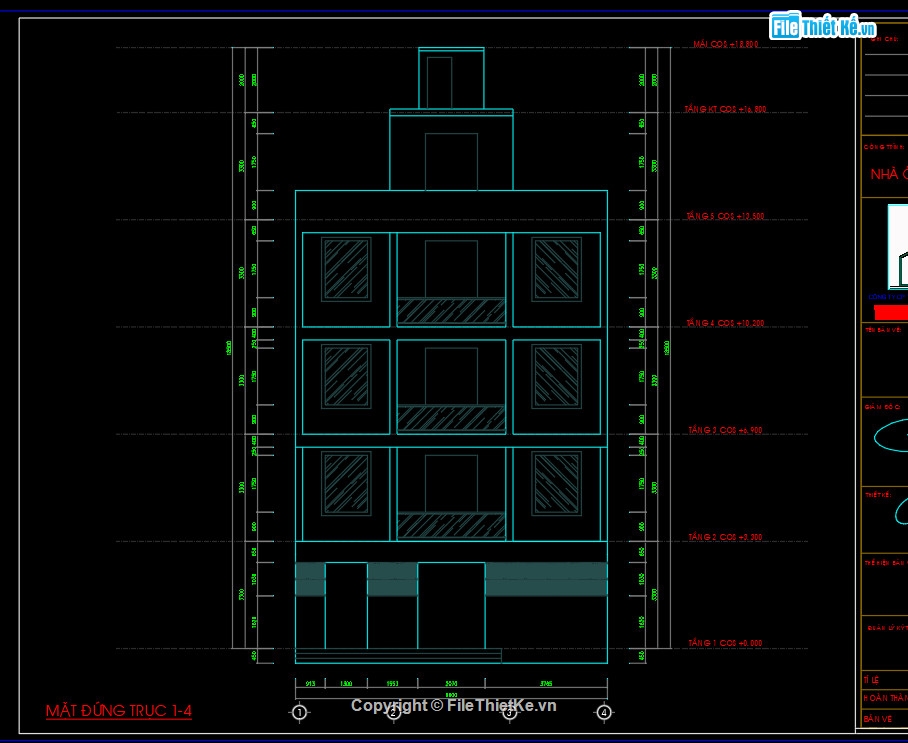Screen dimensions: 908x743
Task: Click the "TẦNG 5 COS" level label
Action: [726, 216]
